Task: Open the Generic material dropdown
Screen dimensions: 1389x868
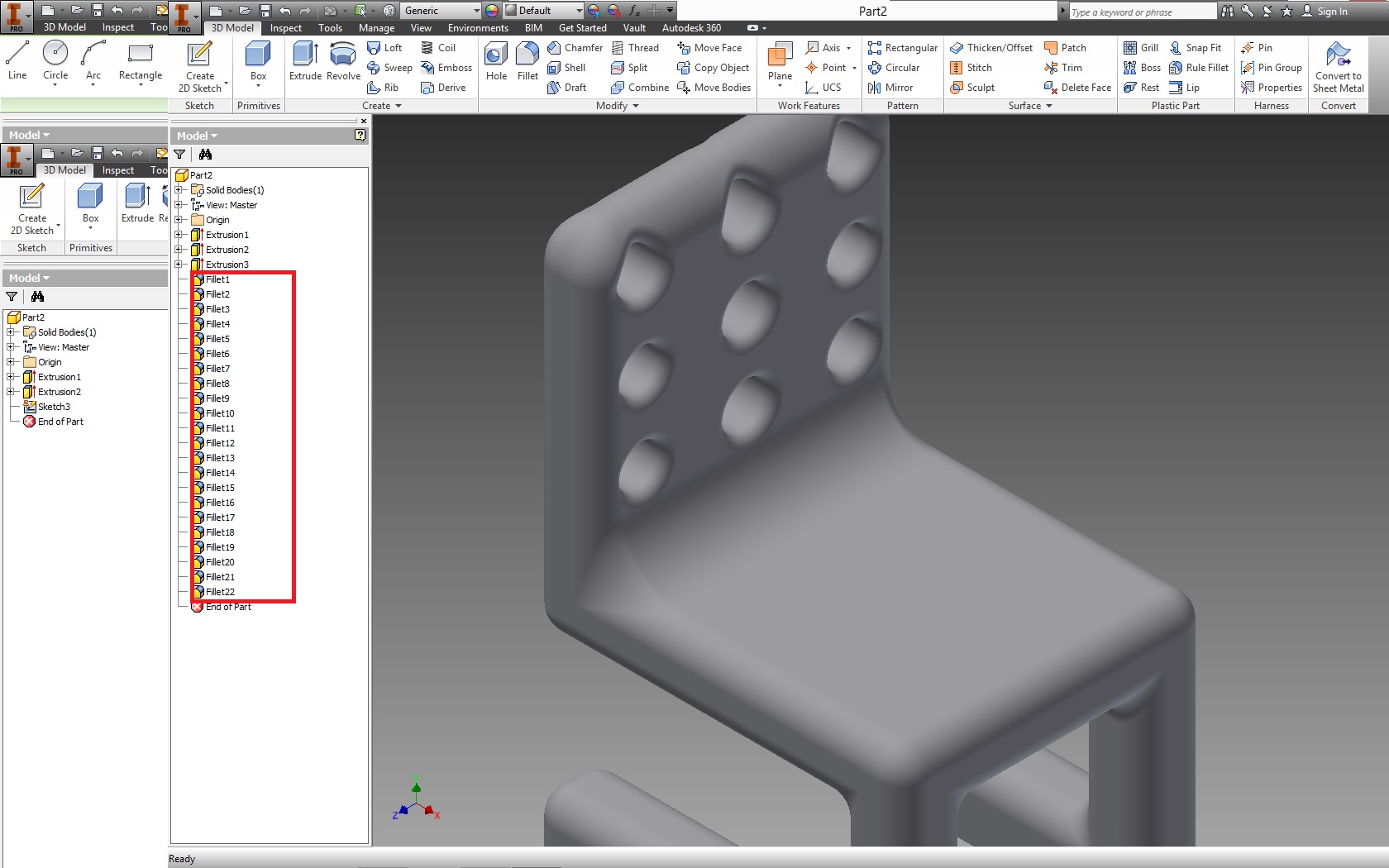Action: point(442,11)
